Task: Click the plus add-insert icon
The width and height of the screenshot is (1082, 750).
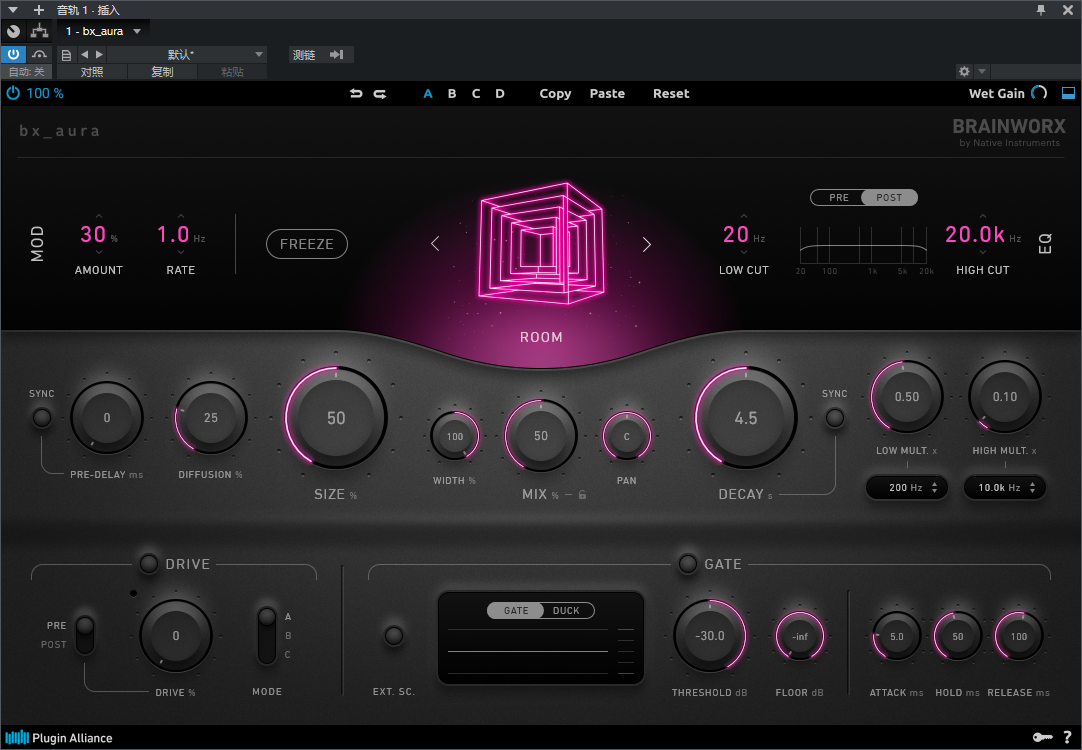Action: click(39, 10)
